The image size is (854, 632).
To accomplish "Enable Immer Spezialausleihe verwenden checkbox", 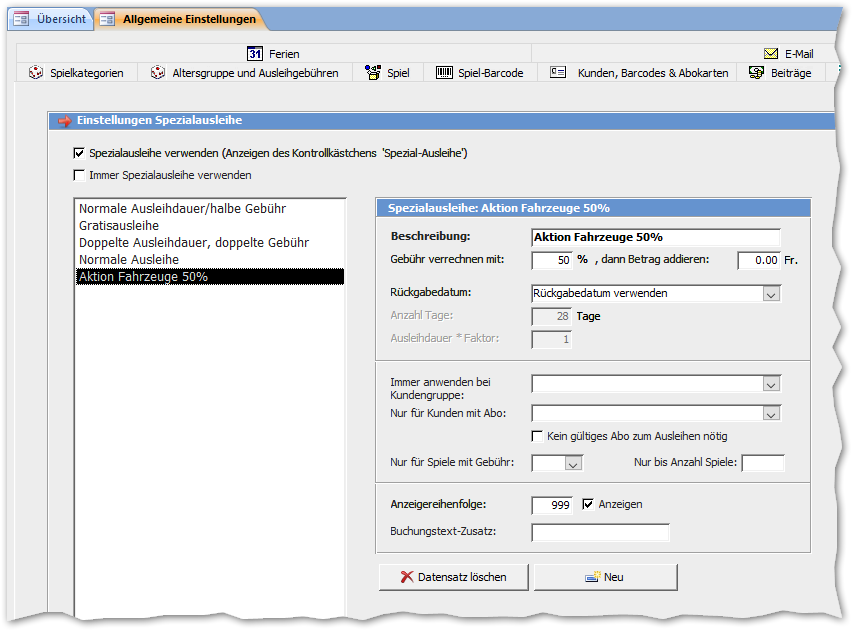I will (x=79, y=175).
